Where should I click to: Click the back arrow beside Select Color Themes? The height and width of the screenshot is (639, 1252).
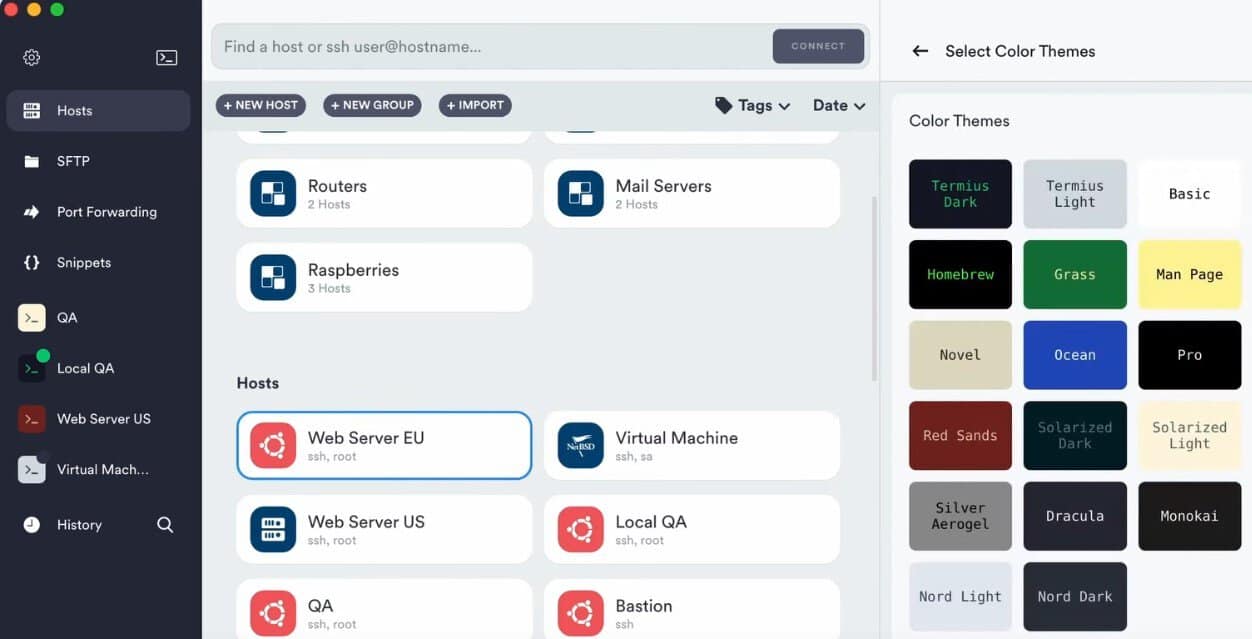pyautogui.click(x=920, y=51)
